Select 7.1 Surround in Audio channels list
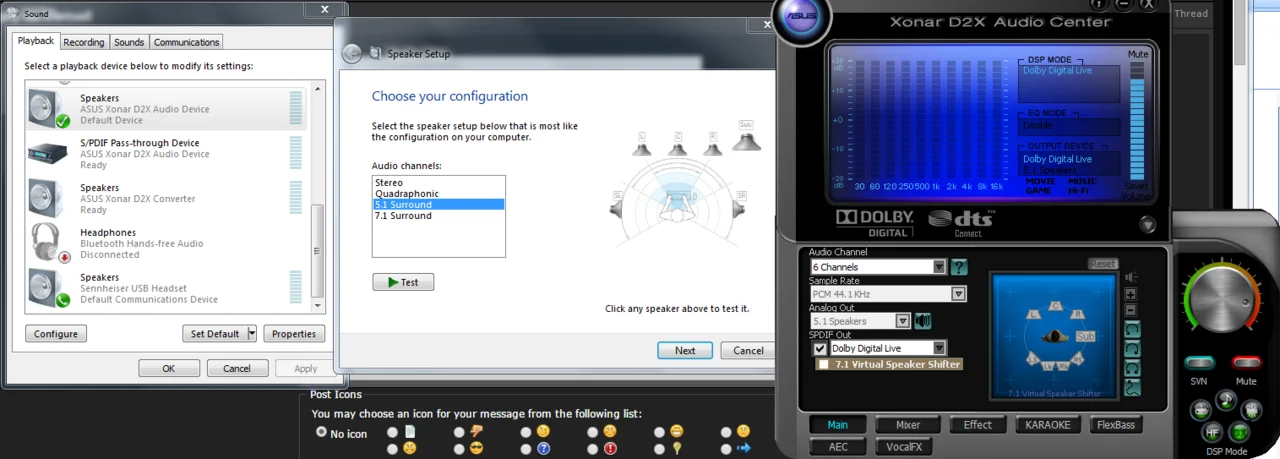This screenshot has width=1280, height=459. pyautogui.click(x=439, y=215)
